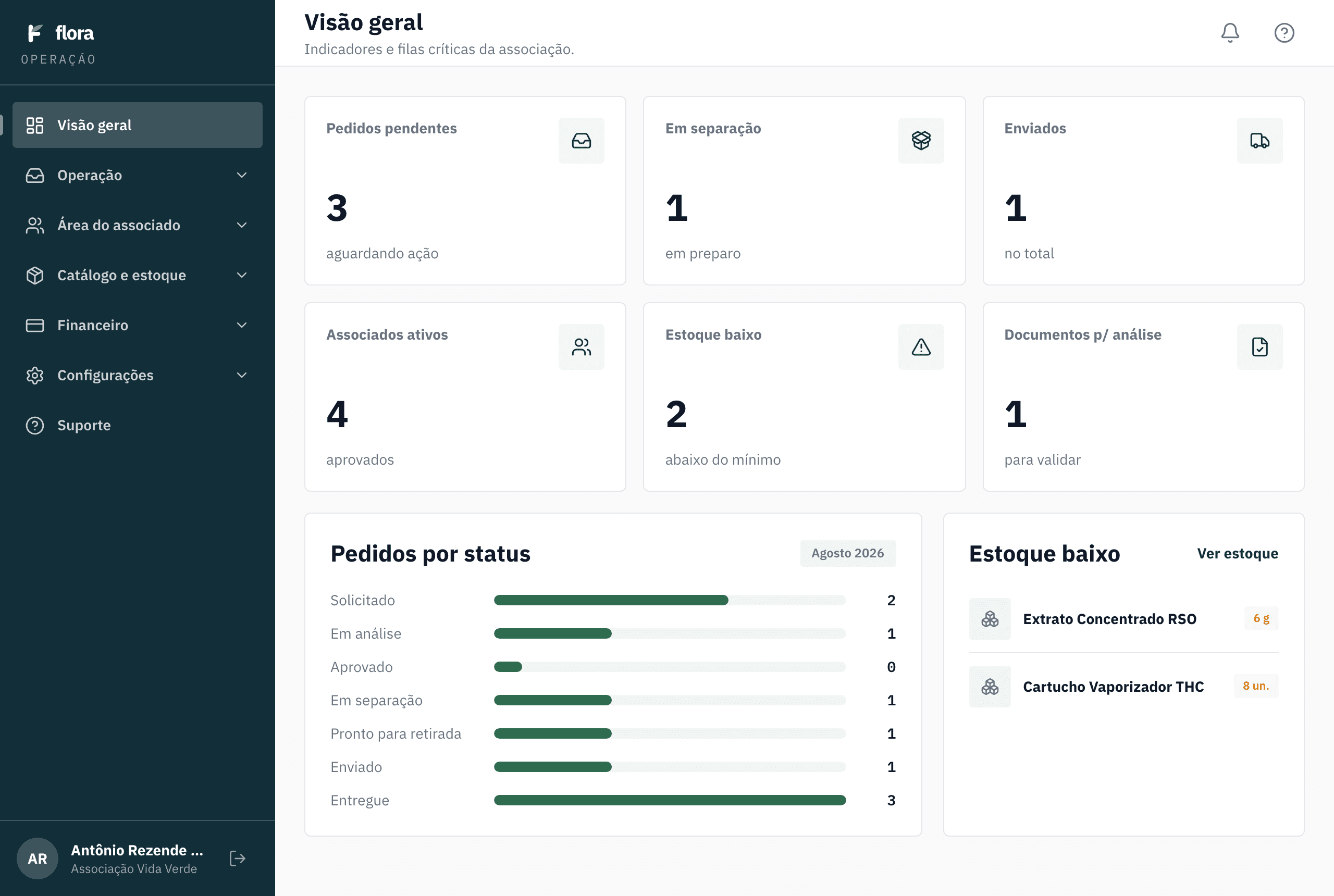Click the Associação Vida Verde text

click(134, 868)
